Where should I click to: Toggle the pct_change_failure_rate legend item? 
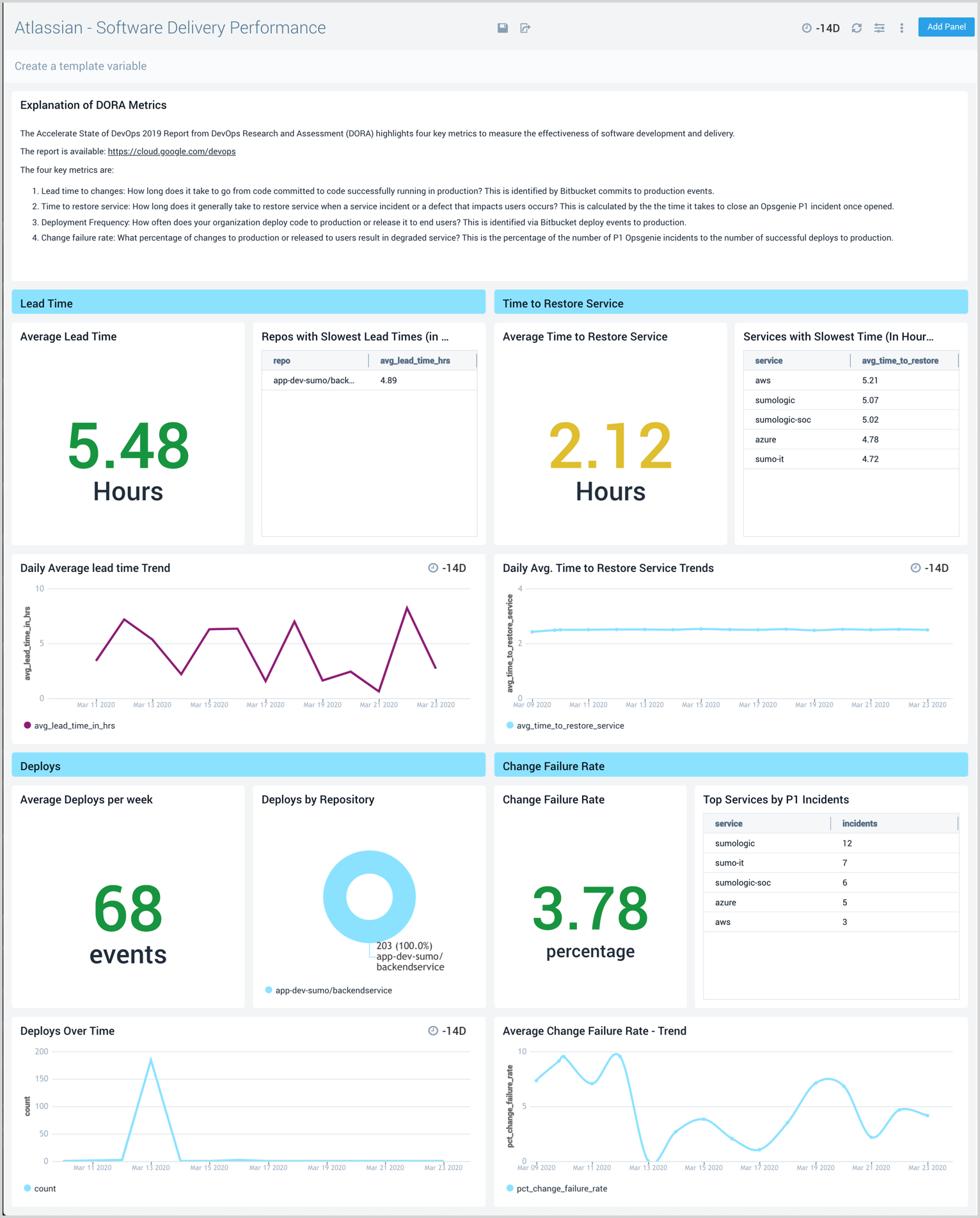point(557,1189)
